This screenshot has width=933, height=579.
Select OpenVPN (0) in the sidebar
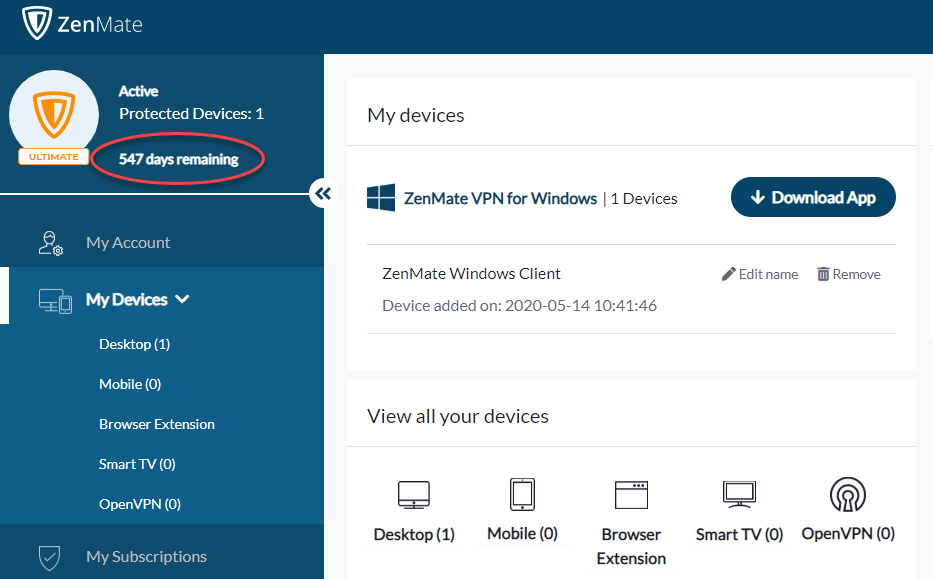click(140, 504)
